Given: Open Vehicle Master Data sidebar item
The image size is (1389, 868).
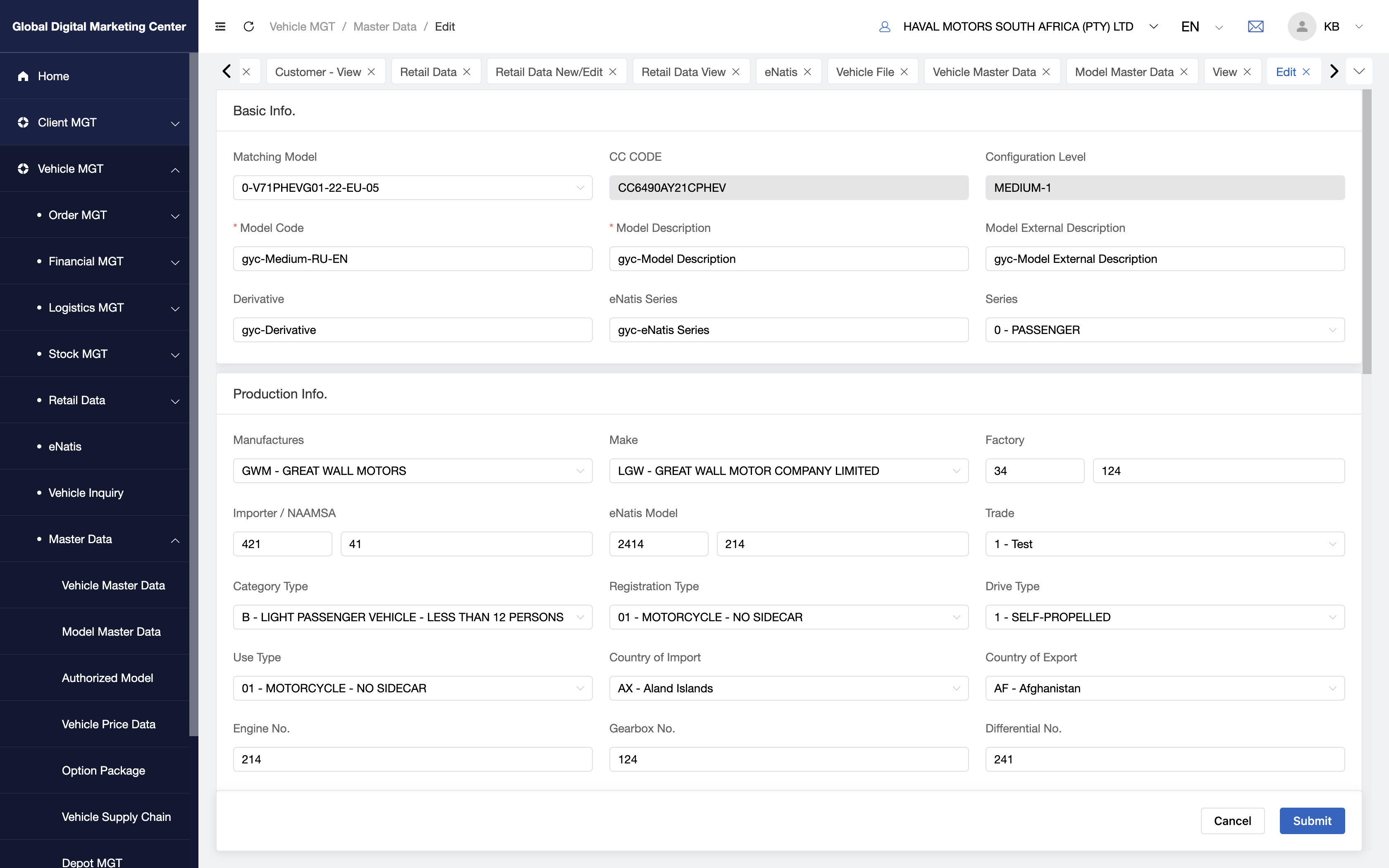Looking at the screenshot, I should pos(95,586).
